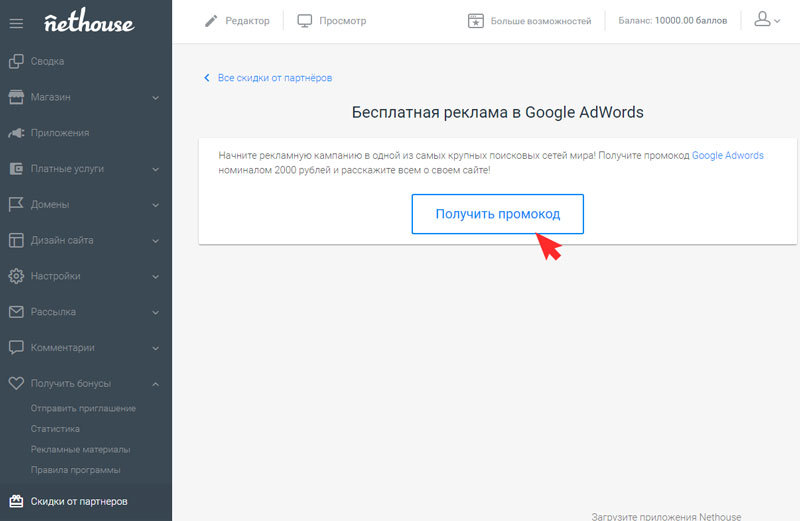Image resolution: width=800 pixels, height=521 pixels.
Task: Open the account dropdown arrow
Action: click(777, 21)
